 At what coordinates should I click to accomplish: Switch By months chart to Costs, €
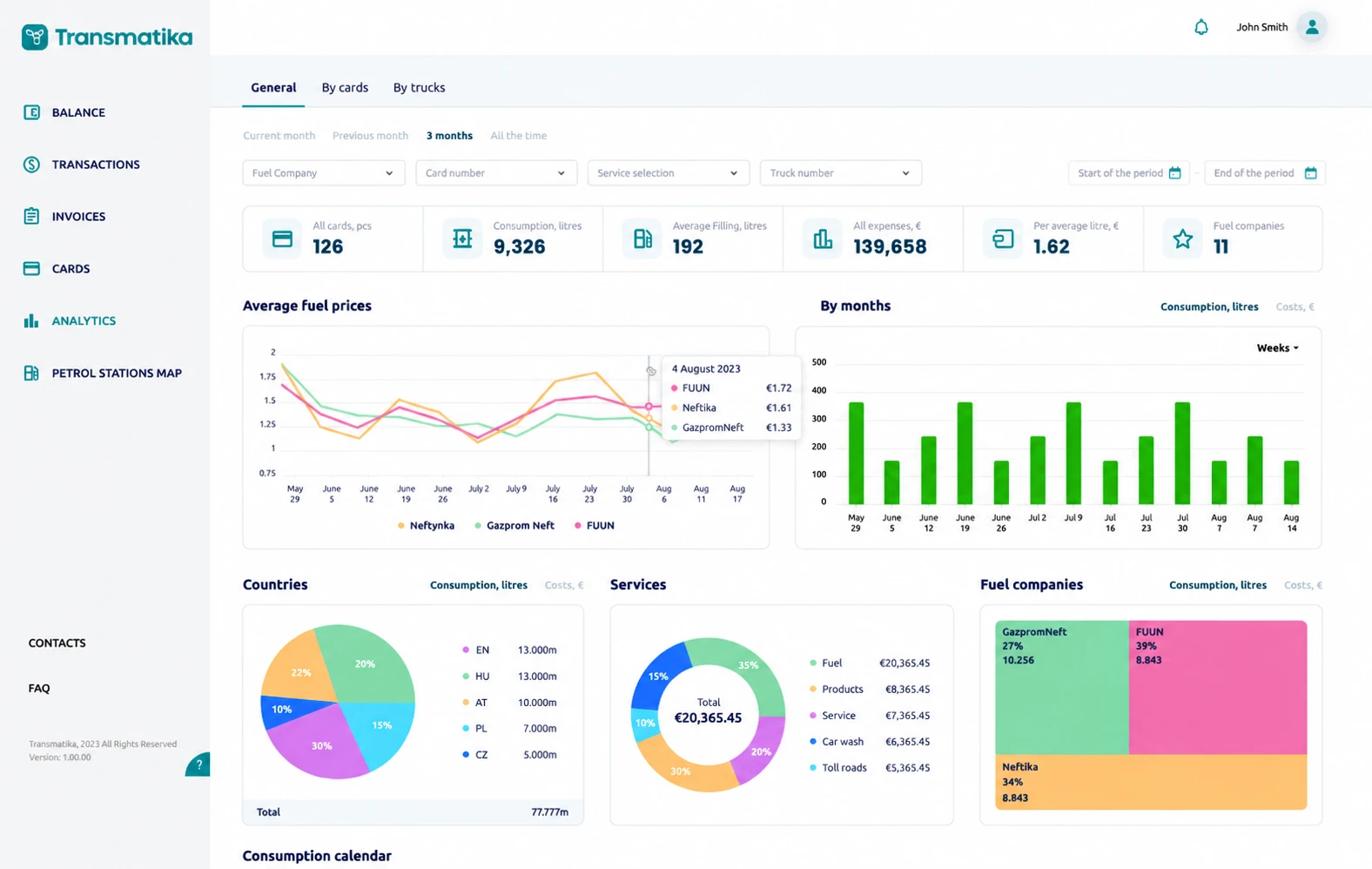tap(1295, 307)
